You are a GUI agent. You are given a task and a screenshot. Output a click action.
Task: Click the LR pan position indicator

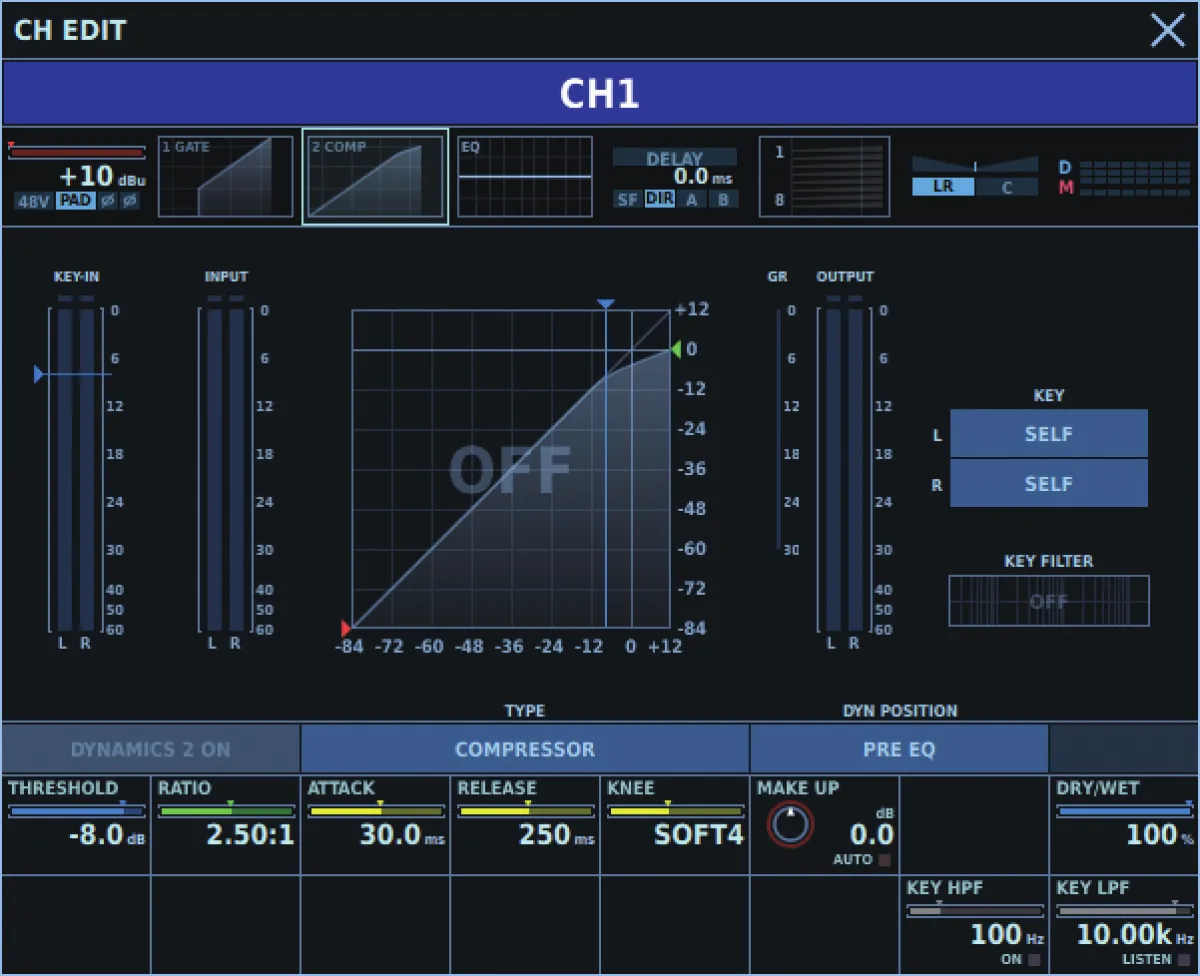pos(975,165)
